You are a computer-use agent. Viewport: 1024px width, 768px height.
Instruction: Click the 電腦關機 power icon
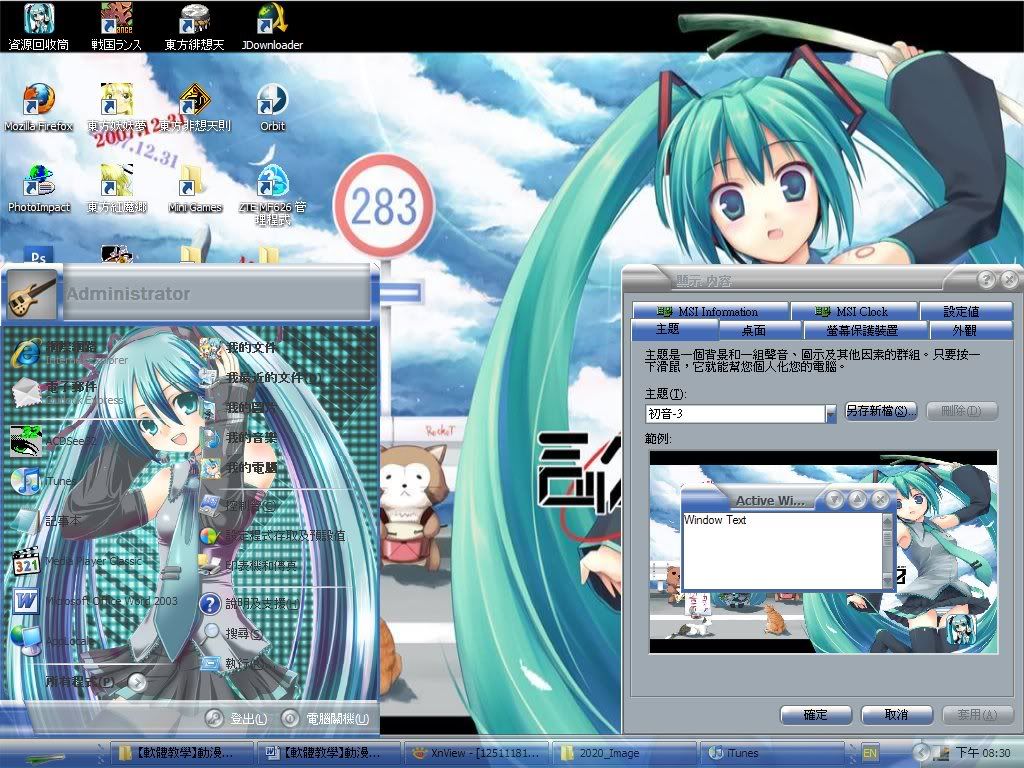[x=290, y=718]
